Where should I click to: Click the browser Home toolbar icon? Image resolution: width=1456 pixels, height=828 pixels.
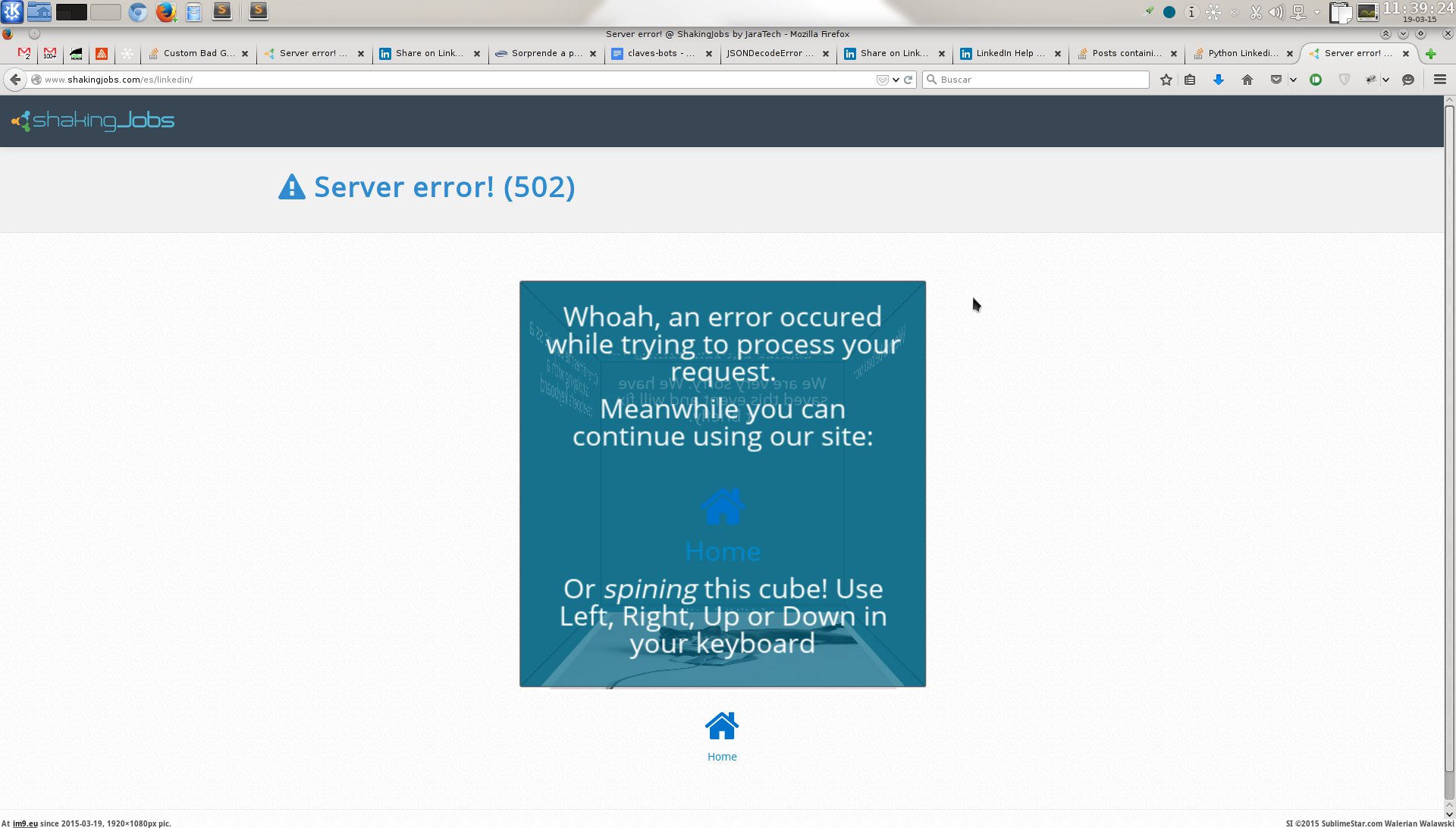click(1247, 80)
